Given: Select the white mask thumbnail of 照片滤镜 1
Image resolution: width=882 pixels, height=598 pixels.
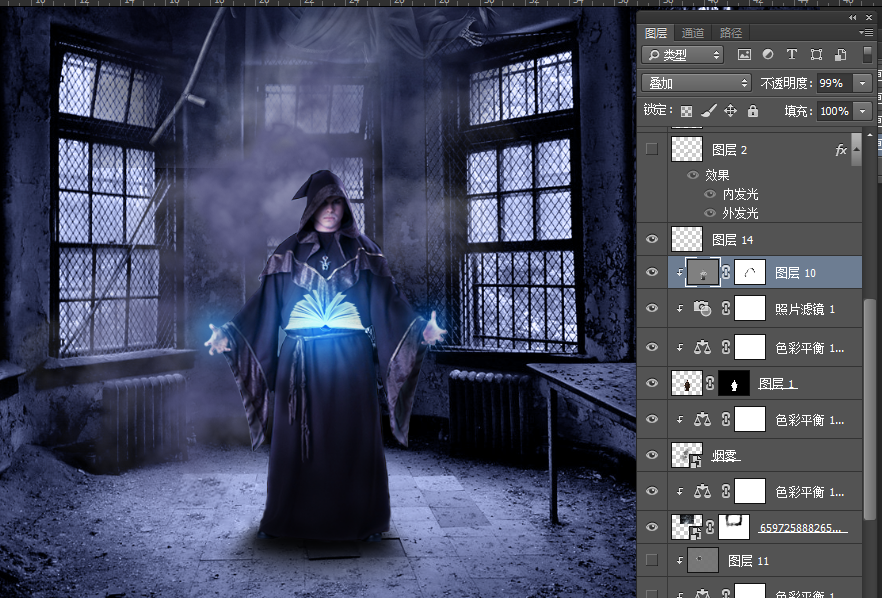Looking at the screenshot, I should [750, 308].
